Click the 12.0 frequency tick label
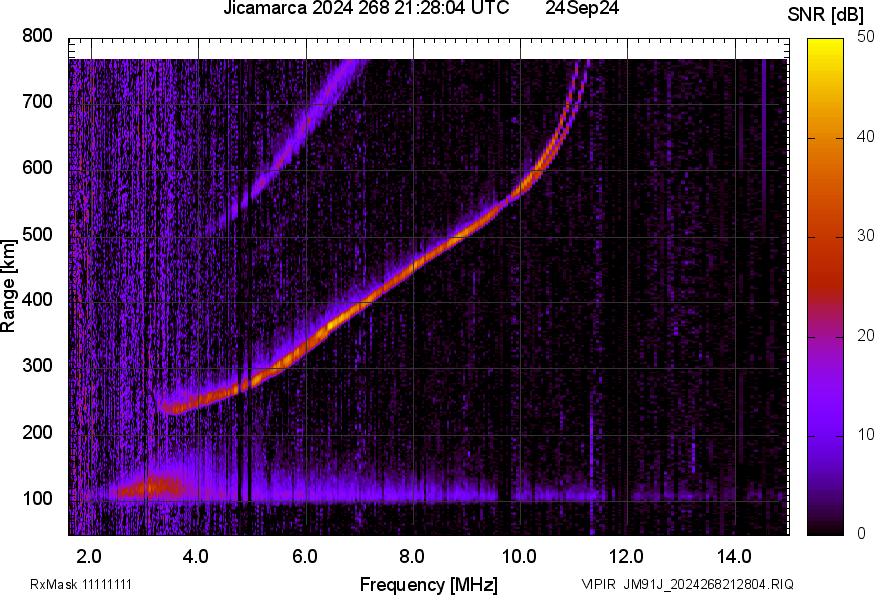The width and height of the screenshot is (874, 595). (627, 557)
